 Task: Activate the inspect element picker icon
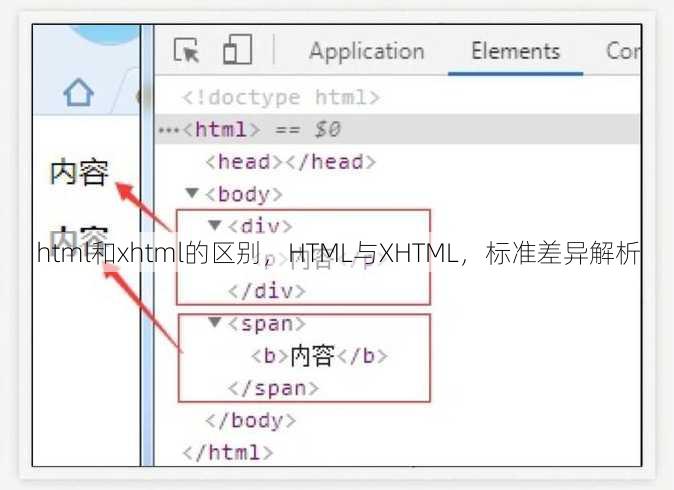click(186, 50)
